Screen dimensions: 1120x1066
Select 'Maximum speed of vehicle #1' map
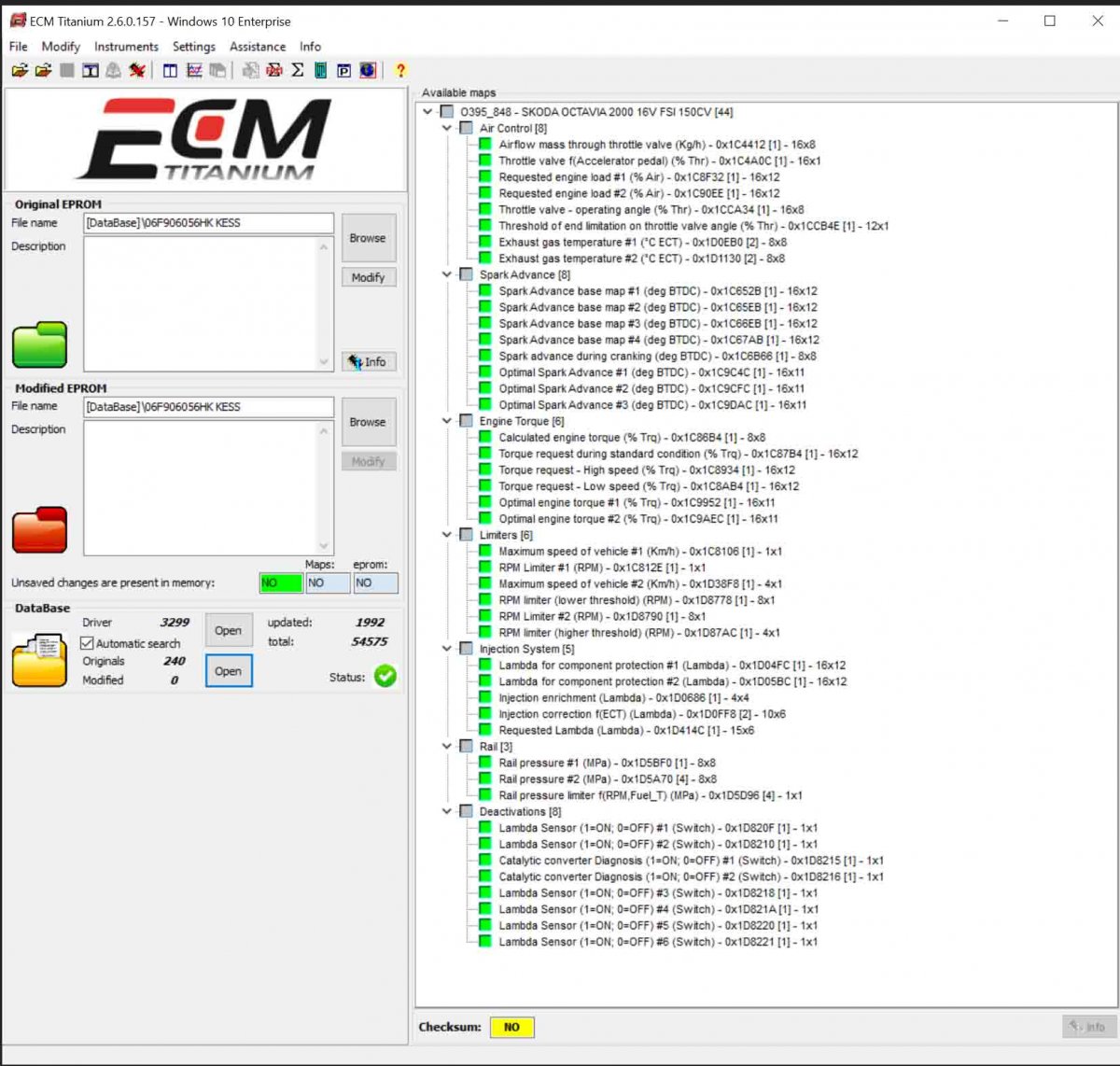[x=640, y=551]
